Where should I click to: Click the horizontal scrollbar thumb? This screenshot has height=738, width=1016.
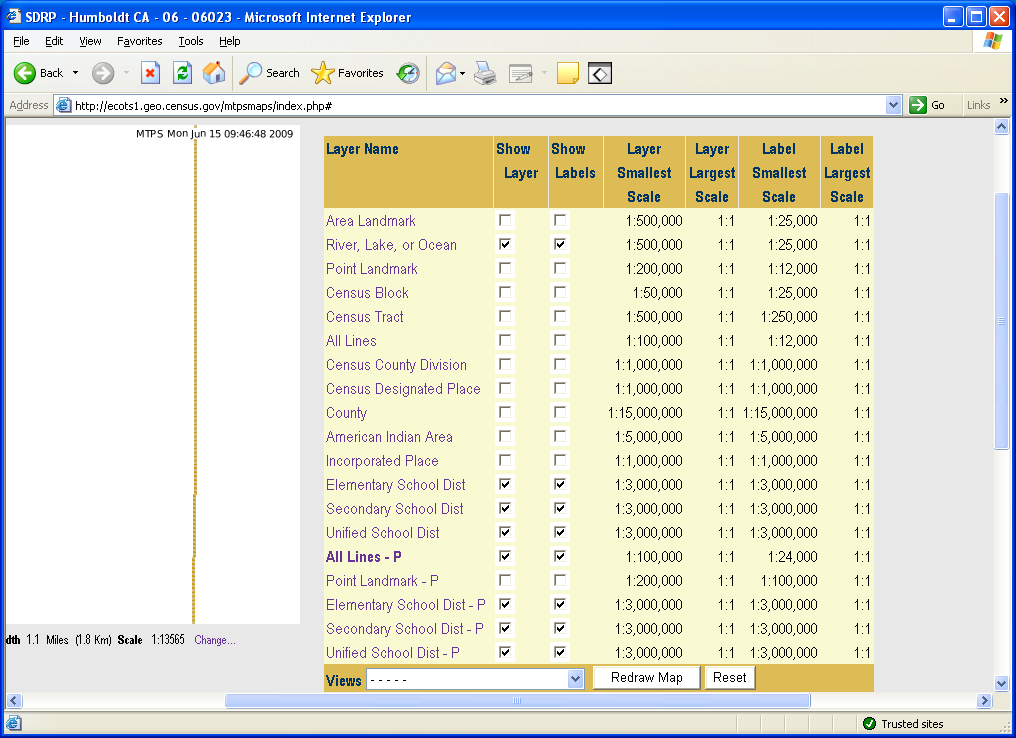(517, 701)
